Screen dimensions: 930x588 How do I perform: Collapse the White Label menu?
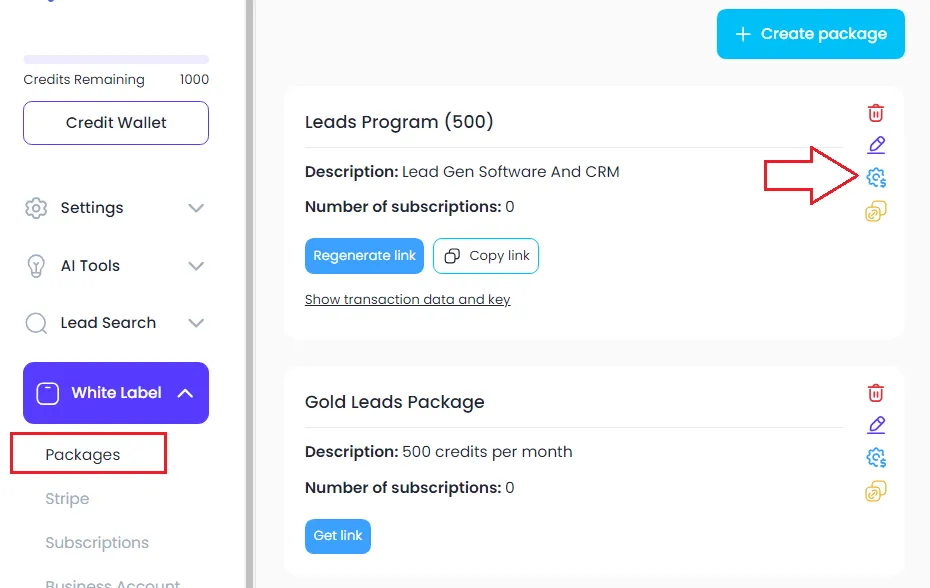coord(116,393)
